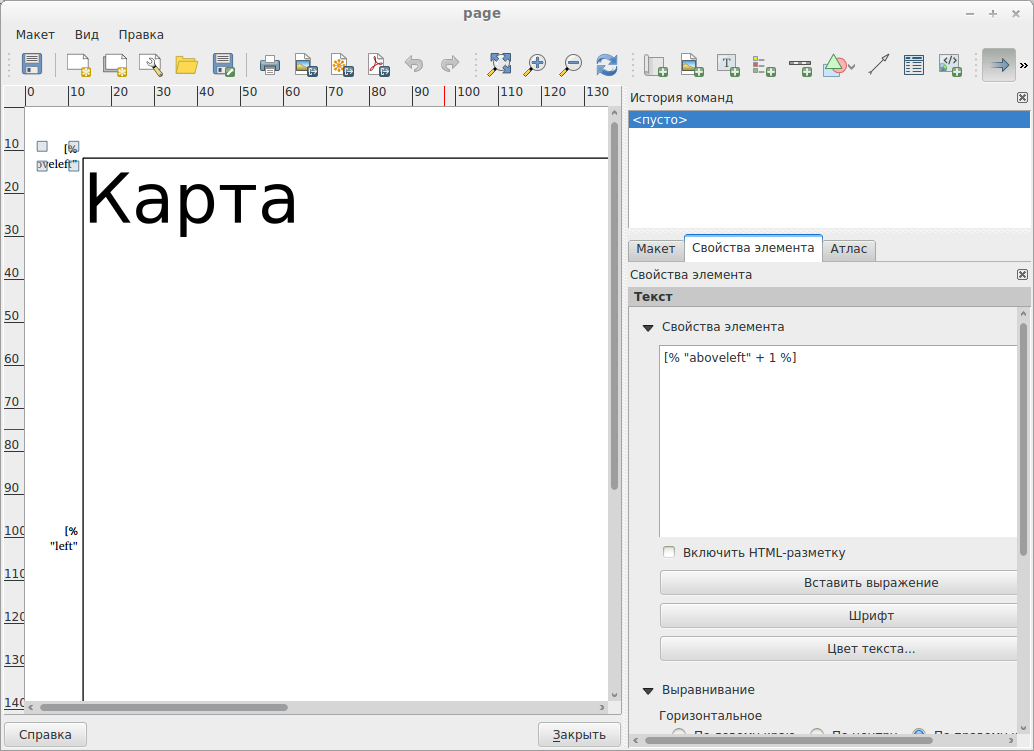1034x751 pixels.
Task: Add an attribute table item
Action: [914, 65]
